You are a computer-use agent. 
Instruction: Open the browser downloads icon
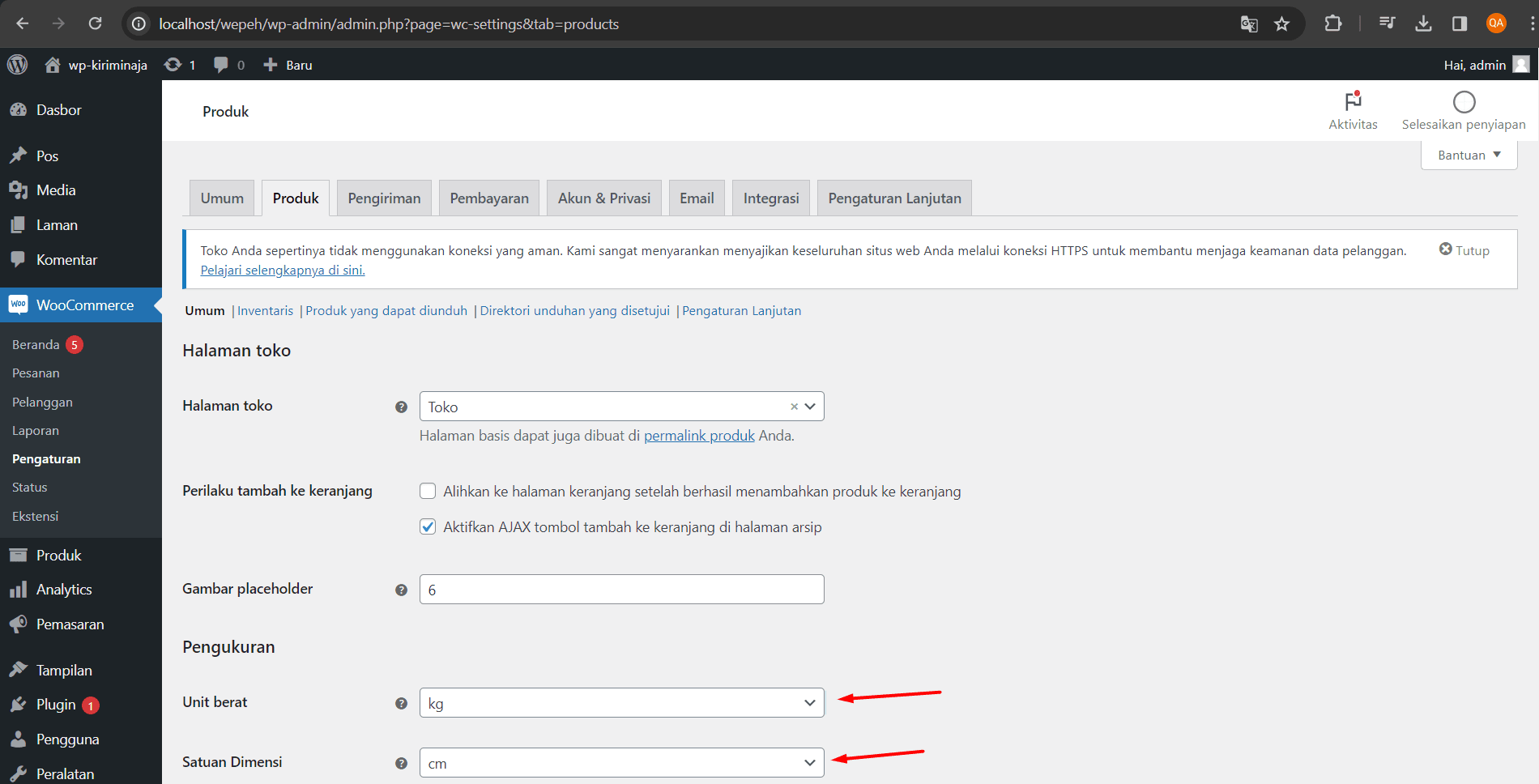point(1423,24)
